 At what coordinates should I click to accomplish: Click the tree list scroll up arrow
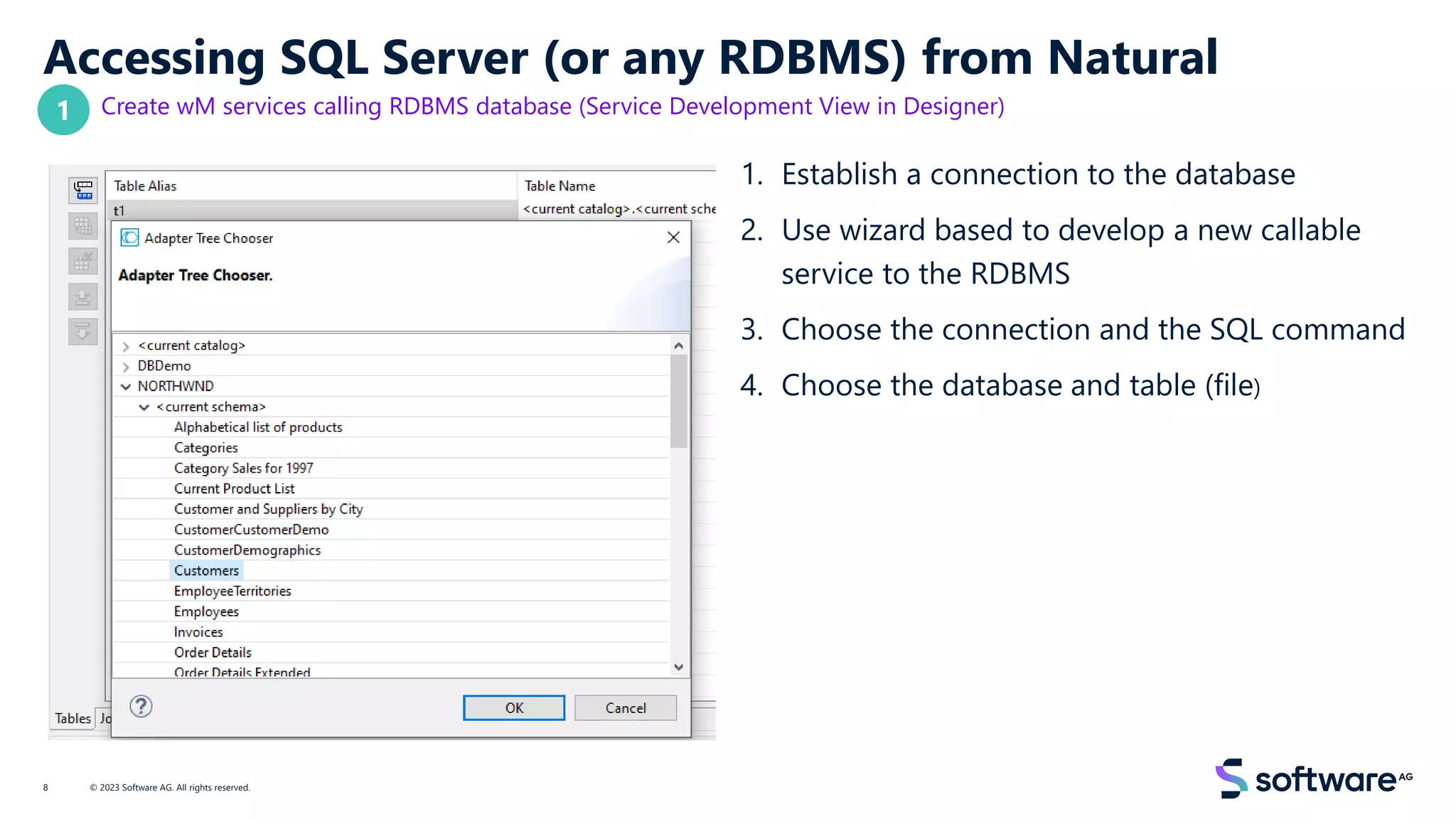pyautogui.click(x=679, y=346)
